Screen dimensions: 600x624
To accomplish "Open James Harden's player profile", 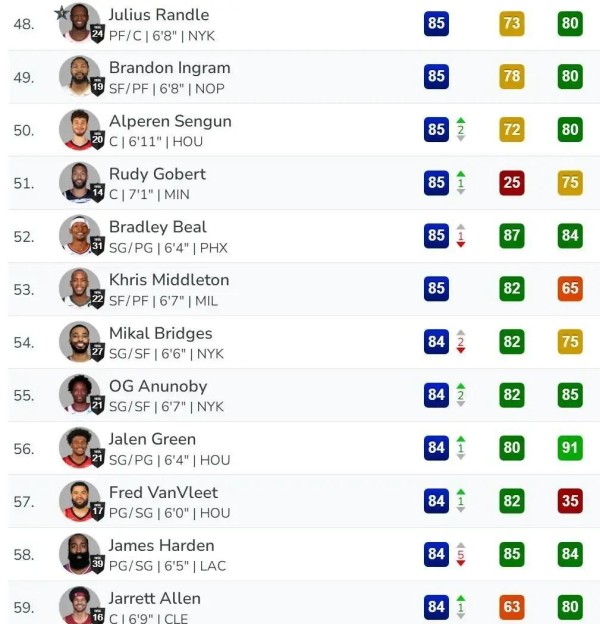I will point(161,545).
